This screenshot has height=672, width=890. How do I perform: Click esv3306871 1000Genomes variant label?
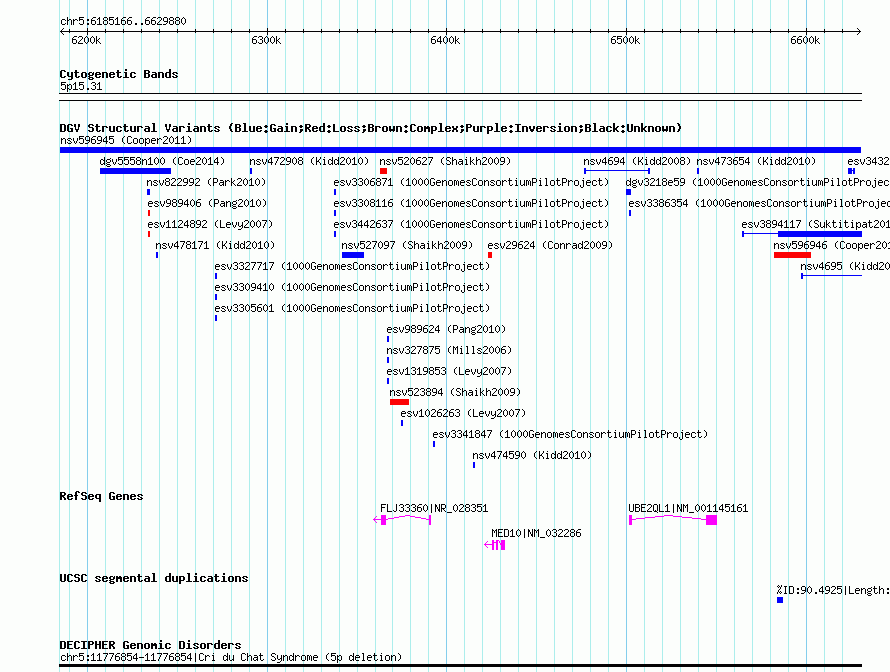(x=471, y=182)
